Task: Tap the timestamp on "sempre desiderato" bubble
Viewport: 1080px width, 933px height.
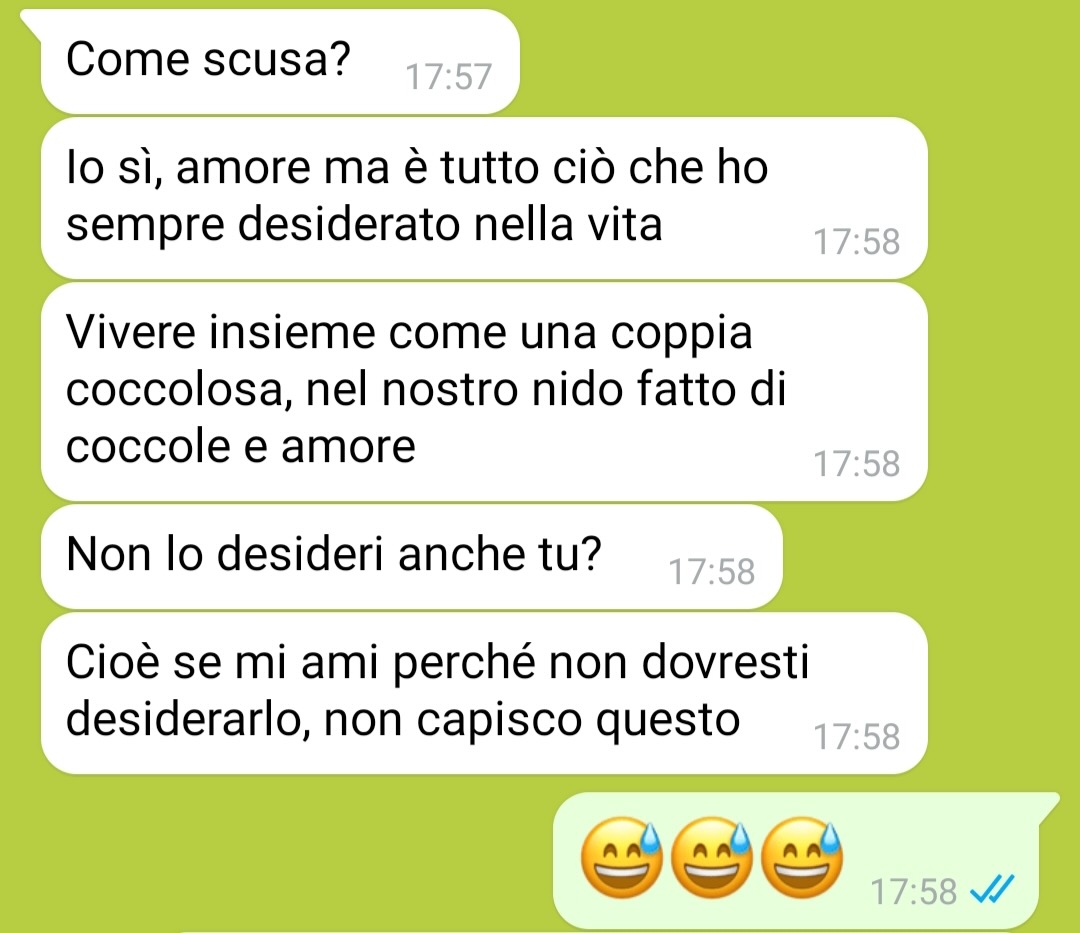Action: (x=857, y=242)
